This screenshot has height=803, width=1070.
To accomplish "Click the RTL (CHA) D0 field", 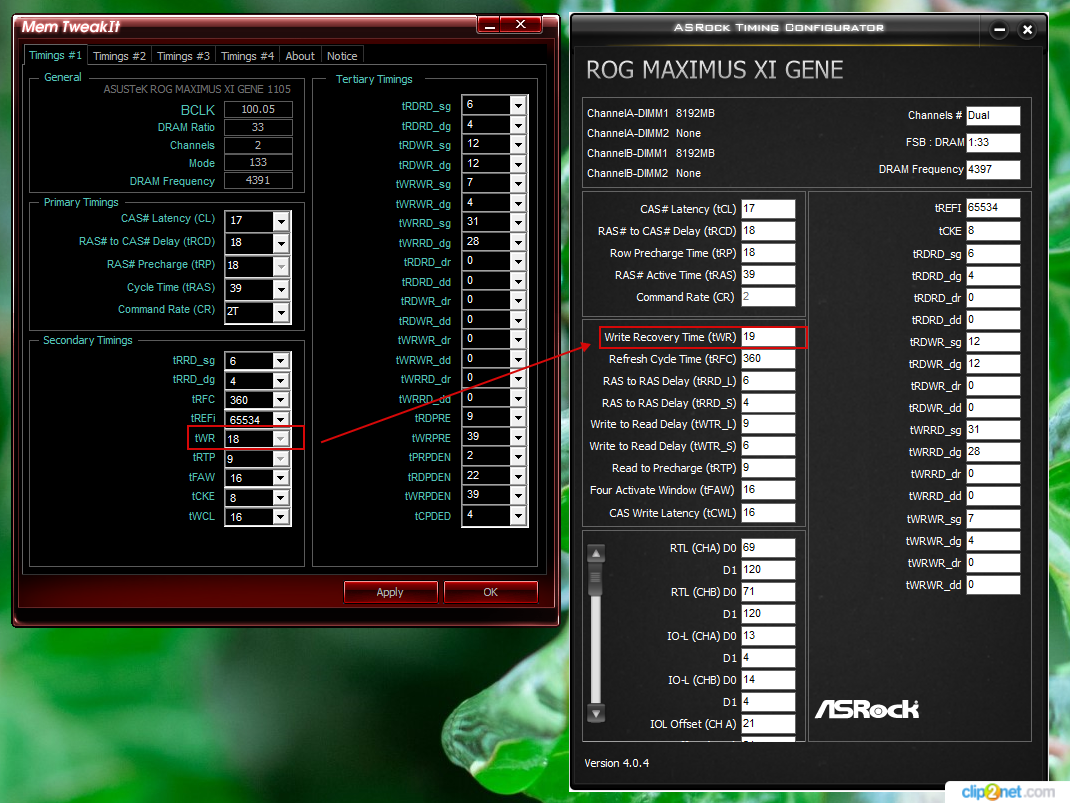I will [x=768, y=548].
